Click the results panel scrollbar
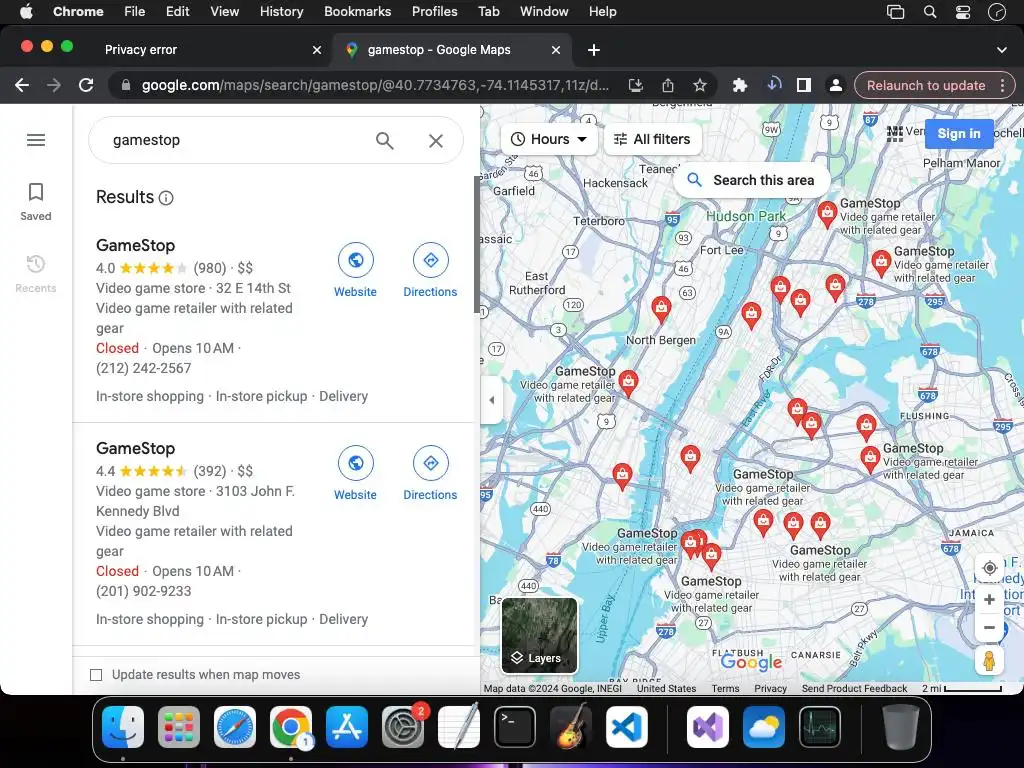This screenshot has width=1024, height=768. pos(477,246)
